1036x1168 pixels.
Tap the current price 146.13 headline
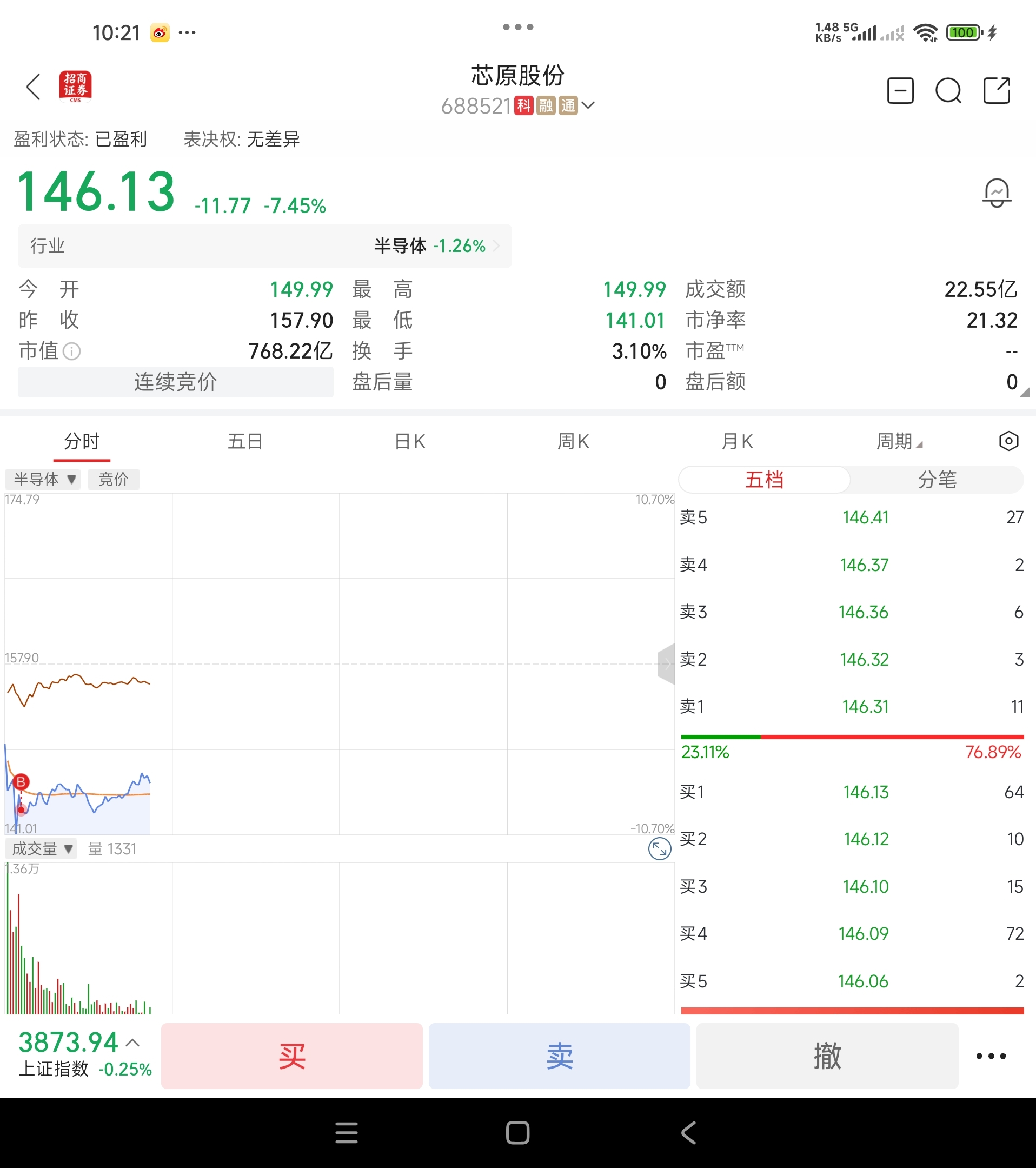[97, 191]
